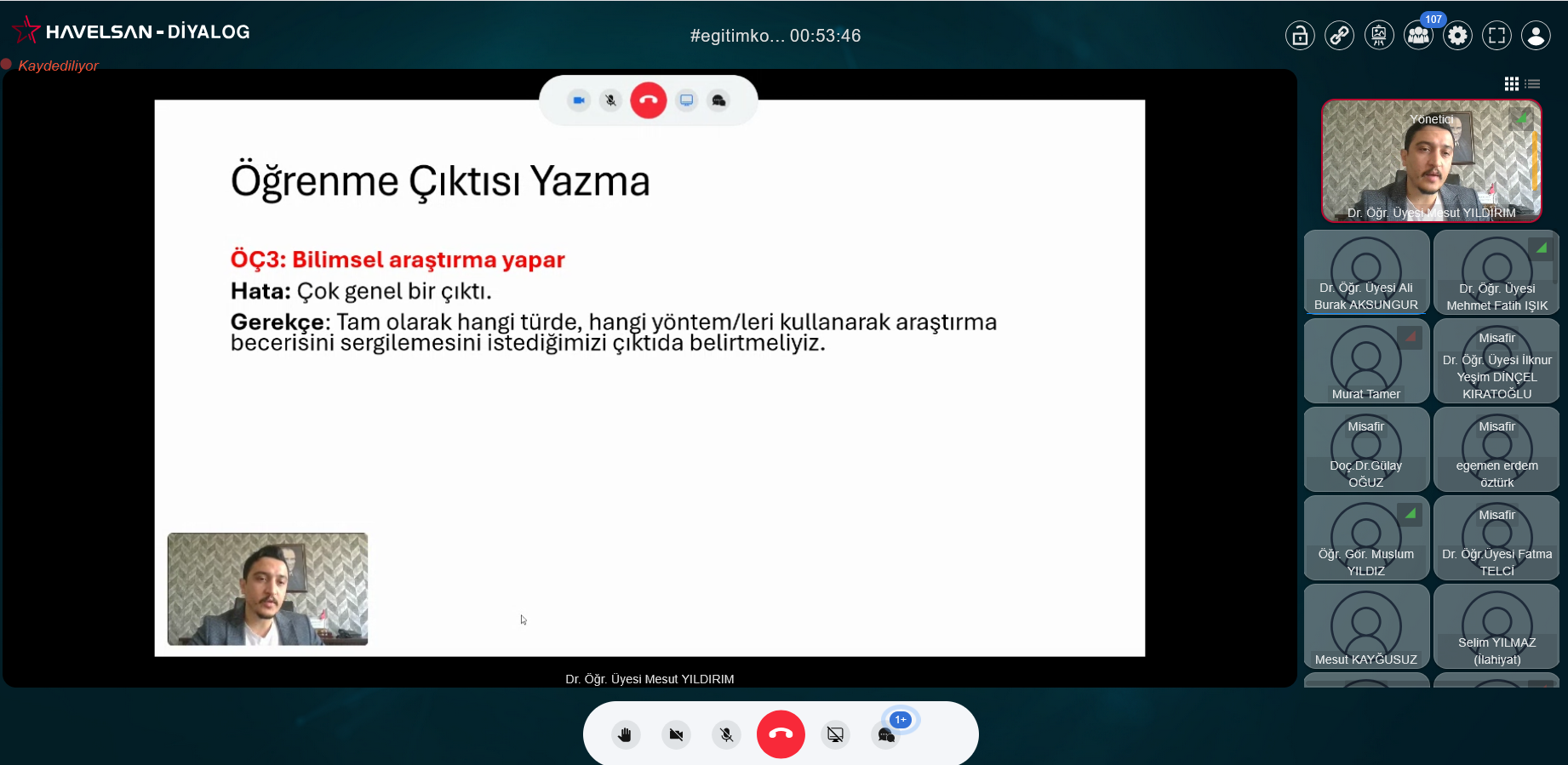
Task: Enter fullscreen mode from top bar
Action: click(1496, 36)
